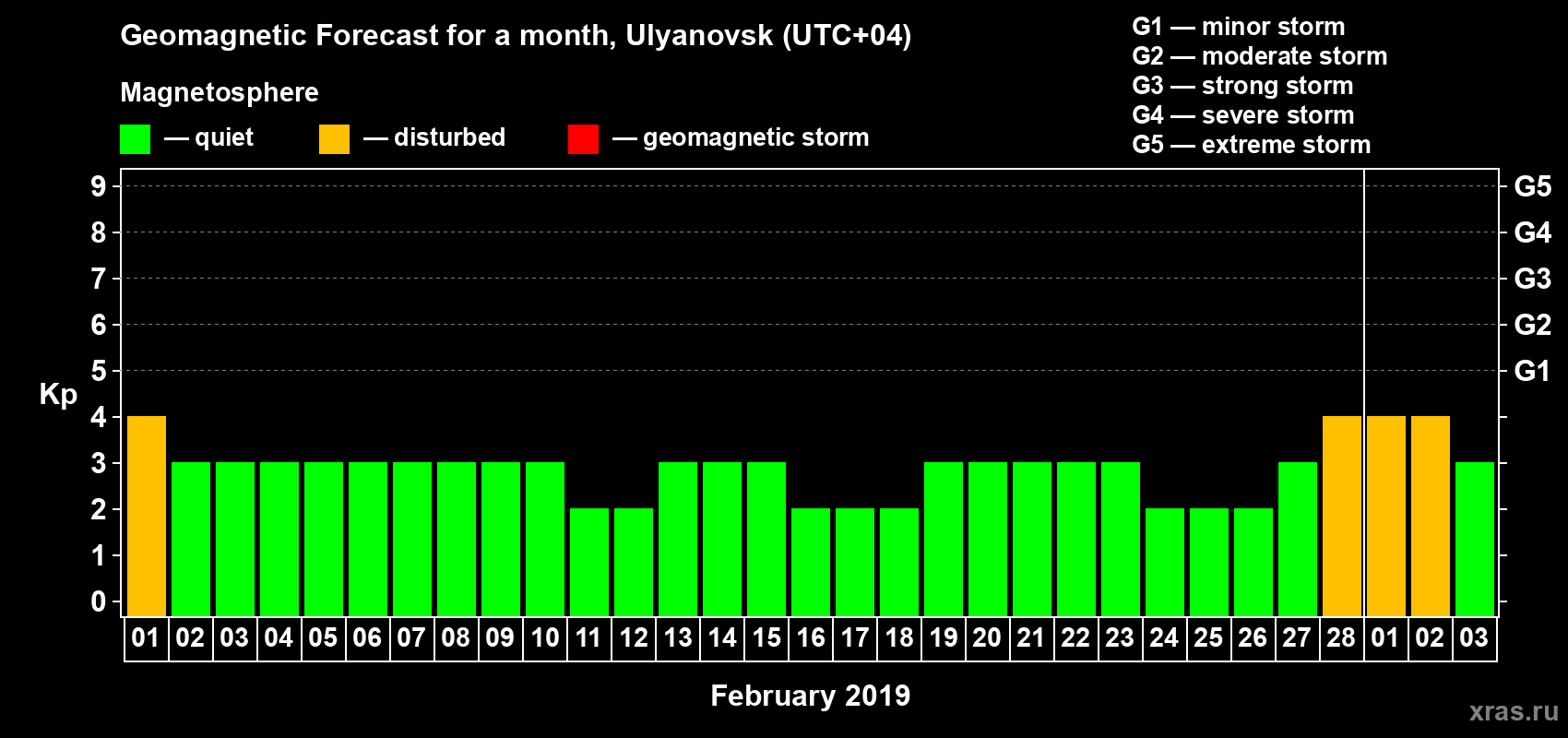
Task: Click the date label 20
Action: pyautogui.click(x=987, y=638)
